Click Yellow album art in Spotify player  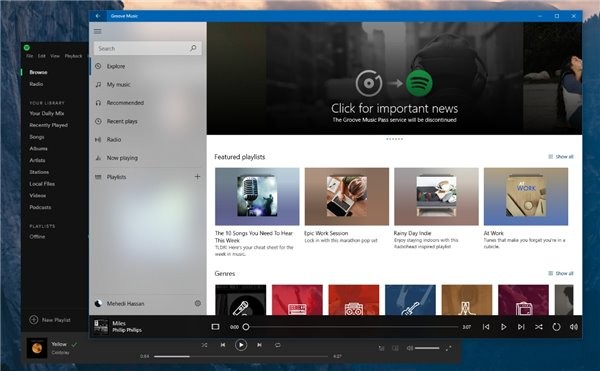[x=37, y=348]
